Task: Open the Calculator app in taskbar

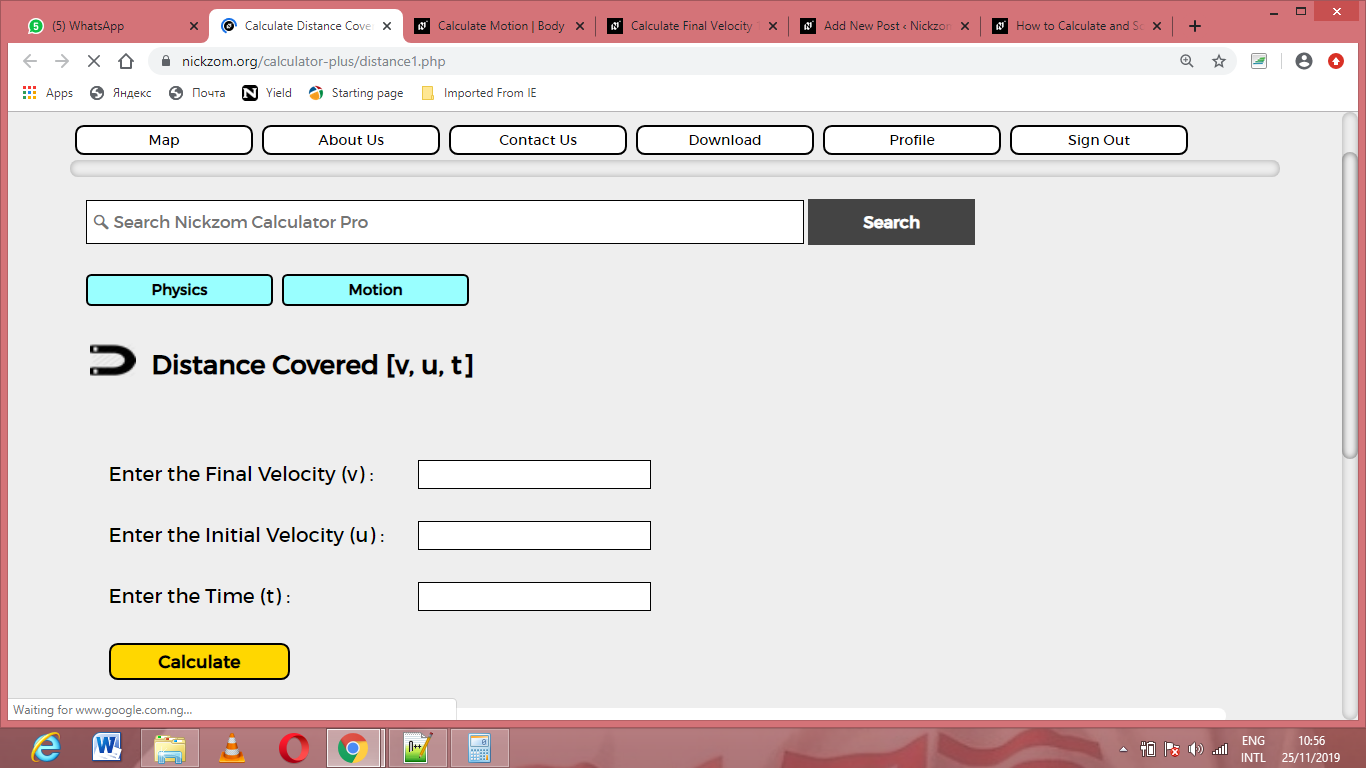Action: [x=480, y=747]
